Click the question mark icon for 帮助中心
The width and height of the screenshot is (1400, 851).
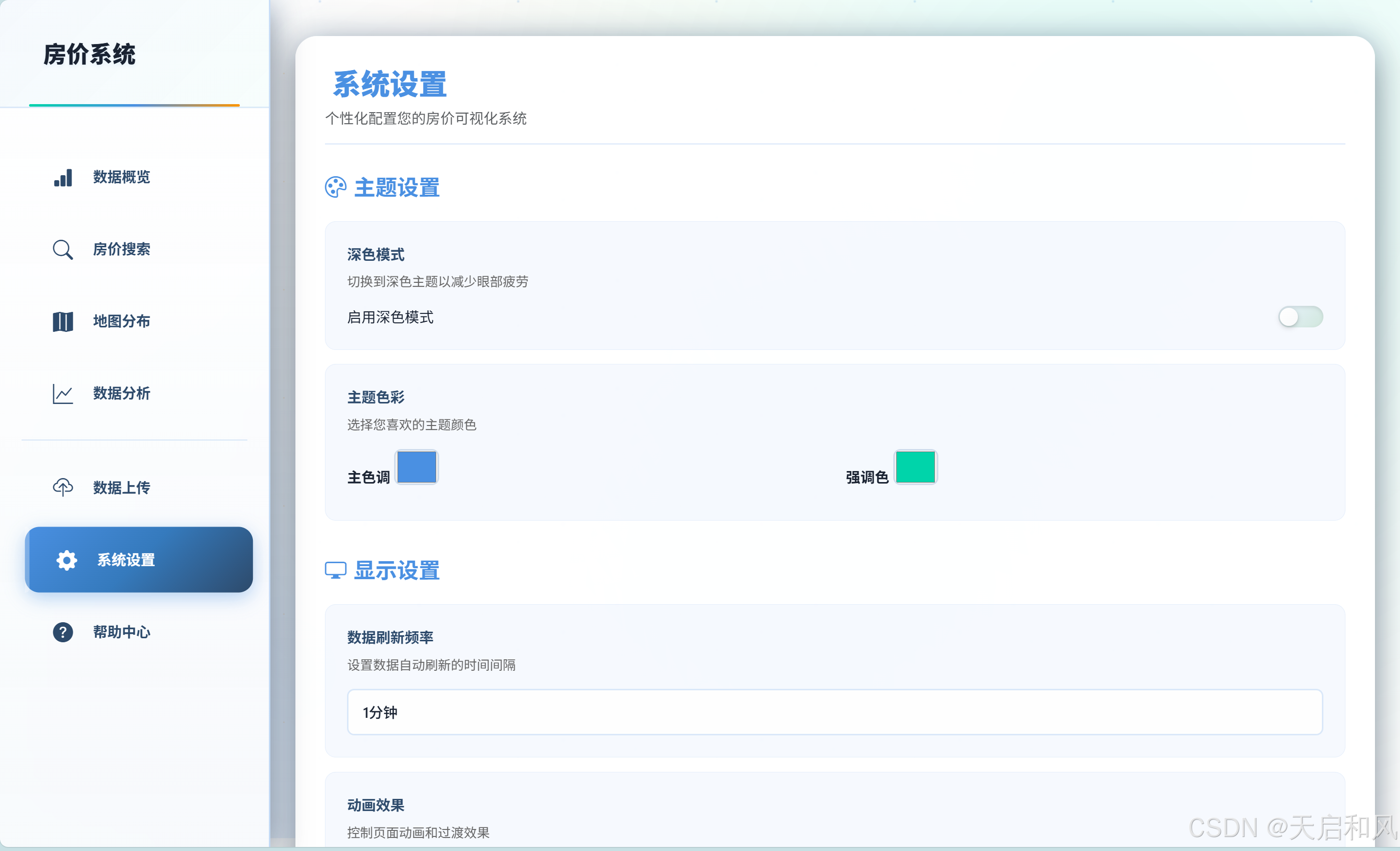(63, 632)
